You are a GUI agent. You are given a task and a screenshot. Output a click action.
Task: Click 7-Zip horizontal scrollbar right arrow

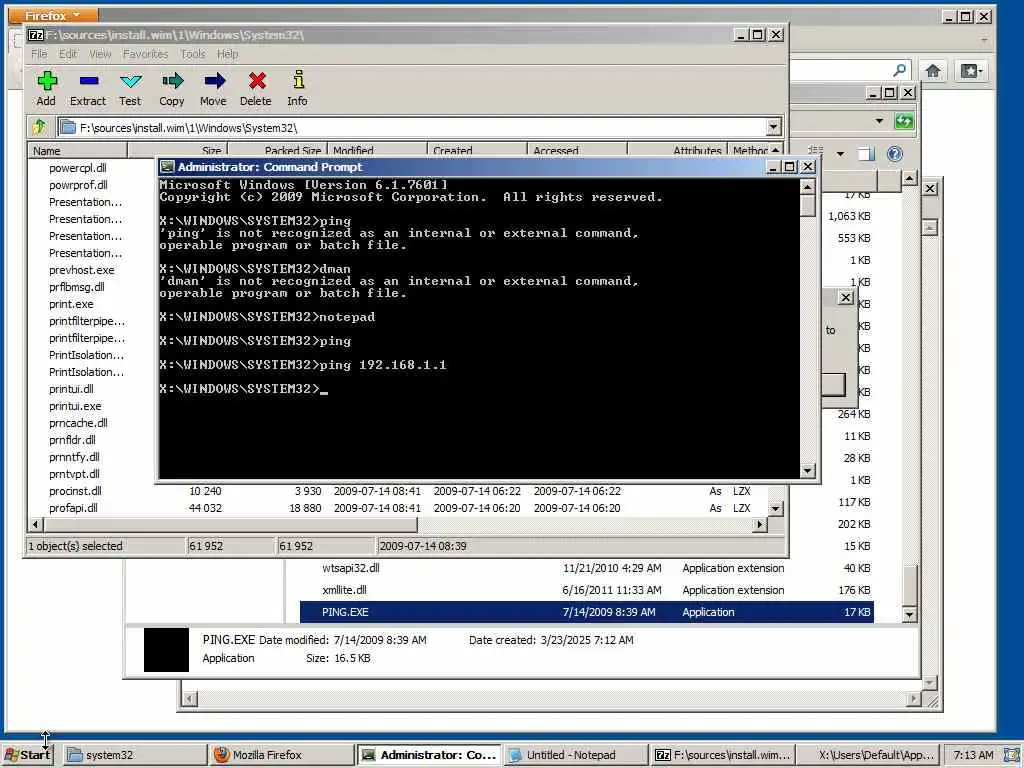coord(760,524)
